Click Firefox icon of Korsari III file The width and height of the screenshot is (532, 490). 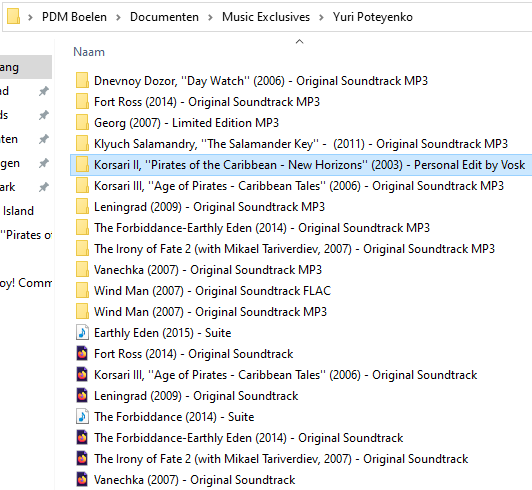tap(82, 375)
